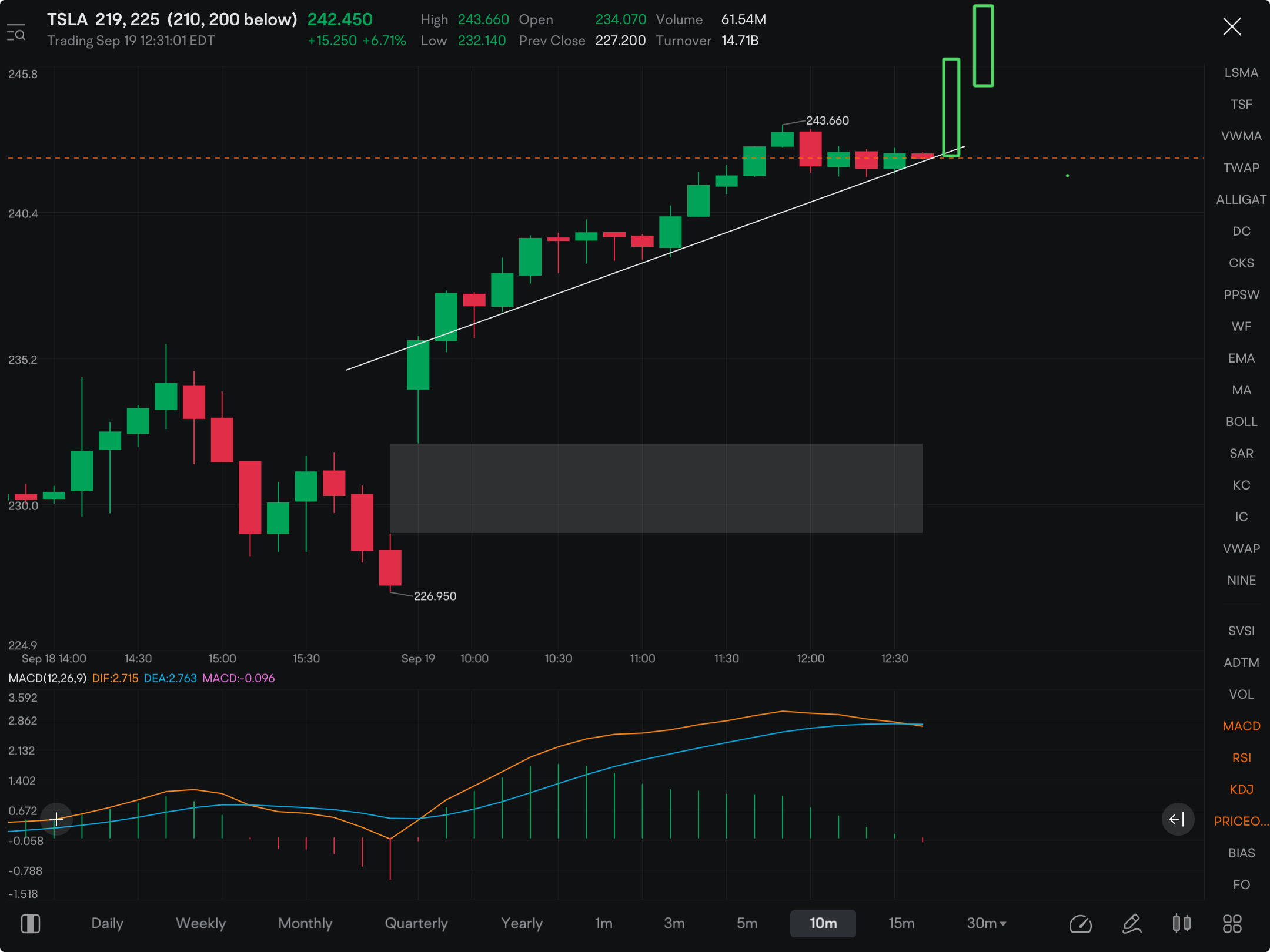Screen dimensions: 1270x952
Task: Toggle the split panel layout icon
Action: [x=31, y=924]
